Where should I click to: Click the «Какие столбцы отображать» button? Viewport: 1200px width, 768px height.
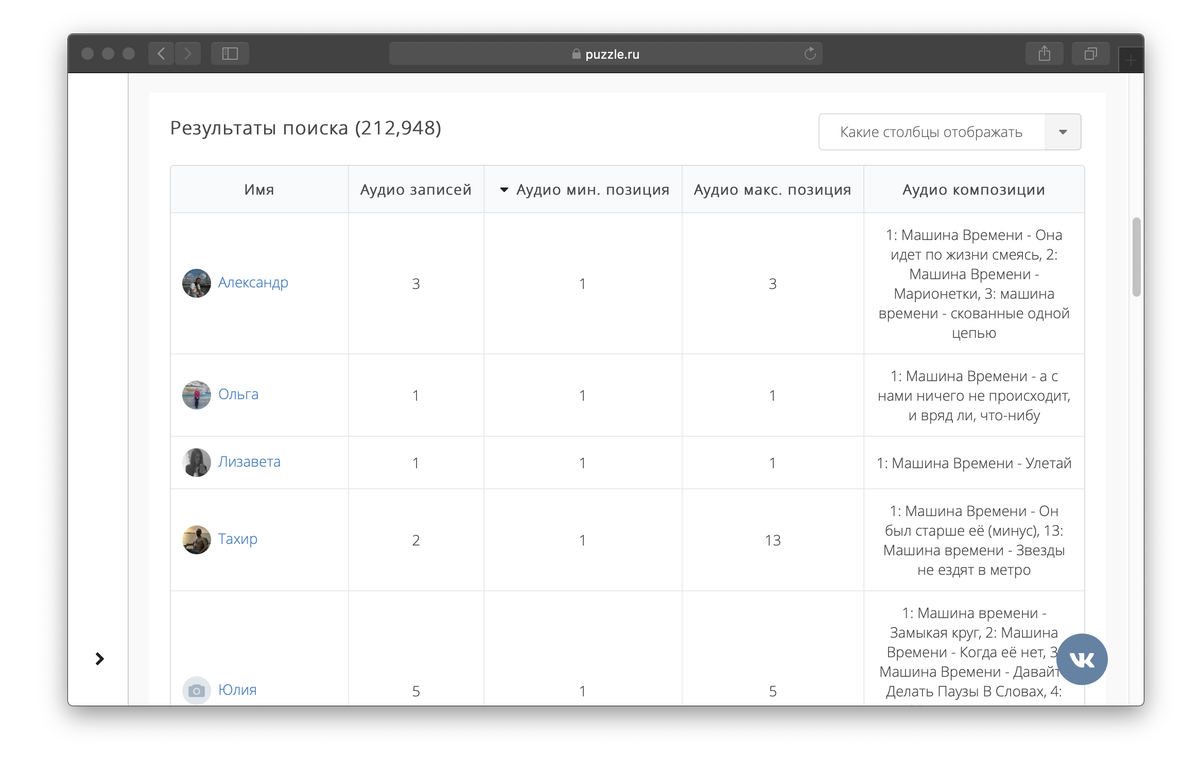pyautogui.click(x=932, y=132)
